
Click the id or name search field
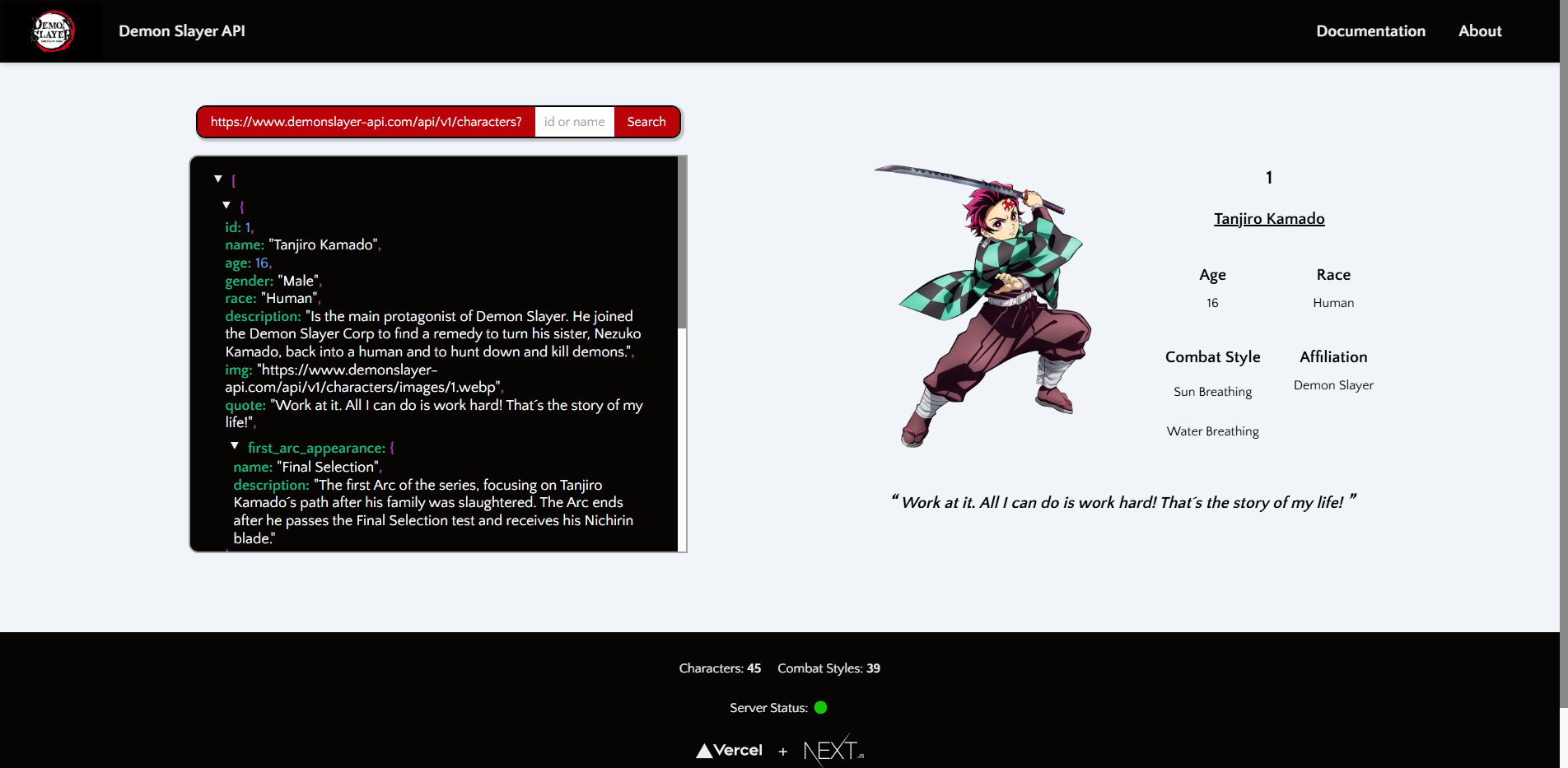[x=574, y=121]
